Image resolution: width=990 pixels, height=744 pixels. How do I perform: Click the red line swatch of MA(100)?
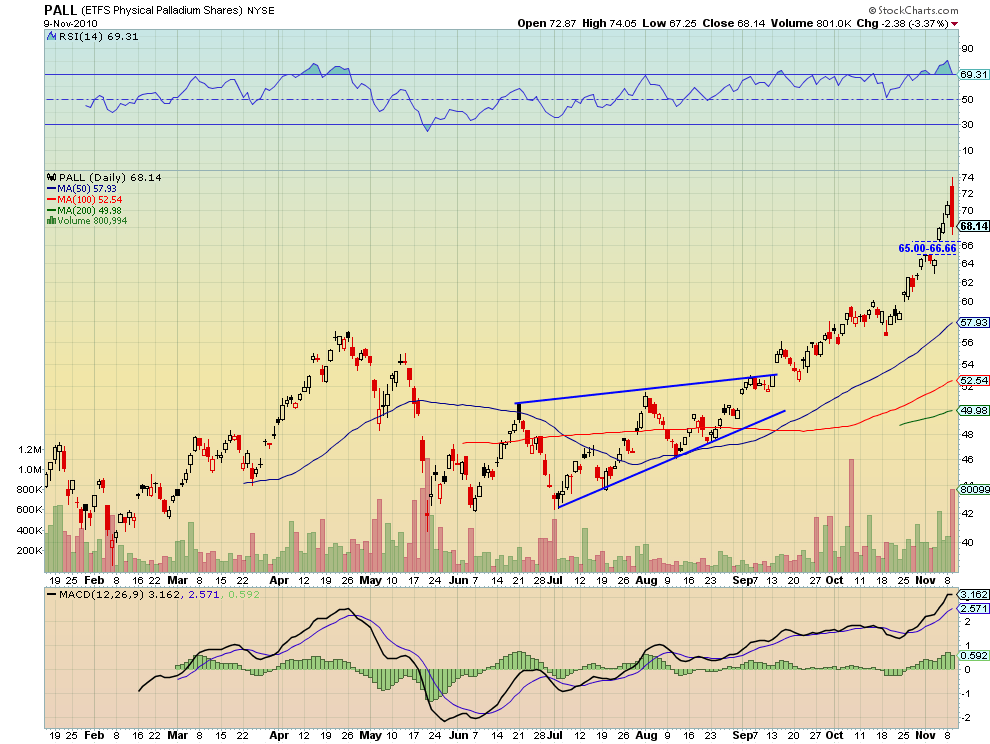click(51, 200)
